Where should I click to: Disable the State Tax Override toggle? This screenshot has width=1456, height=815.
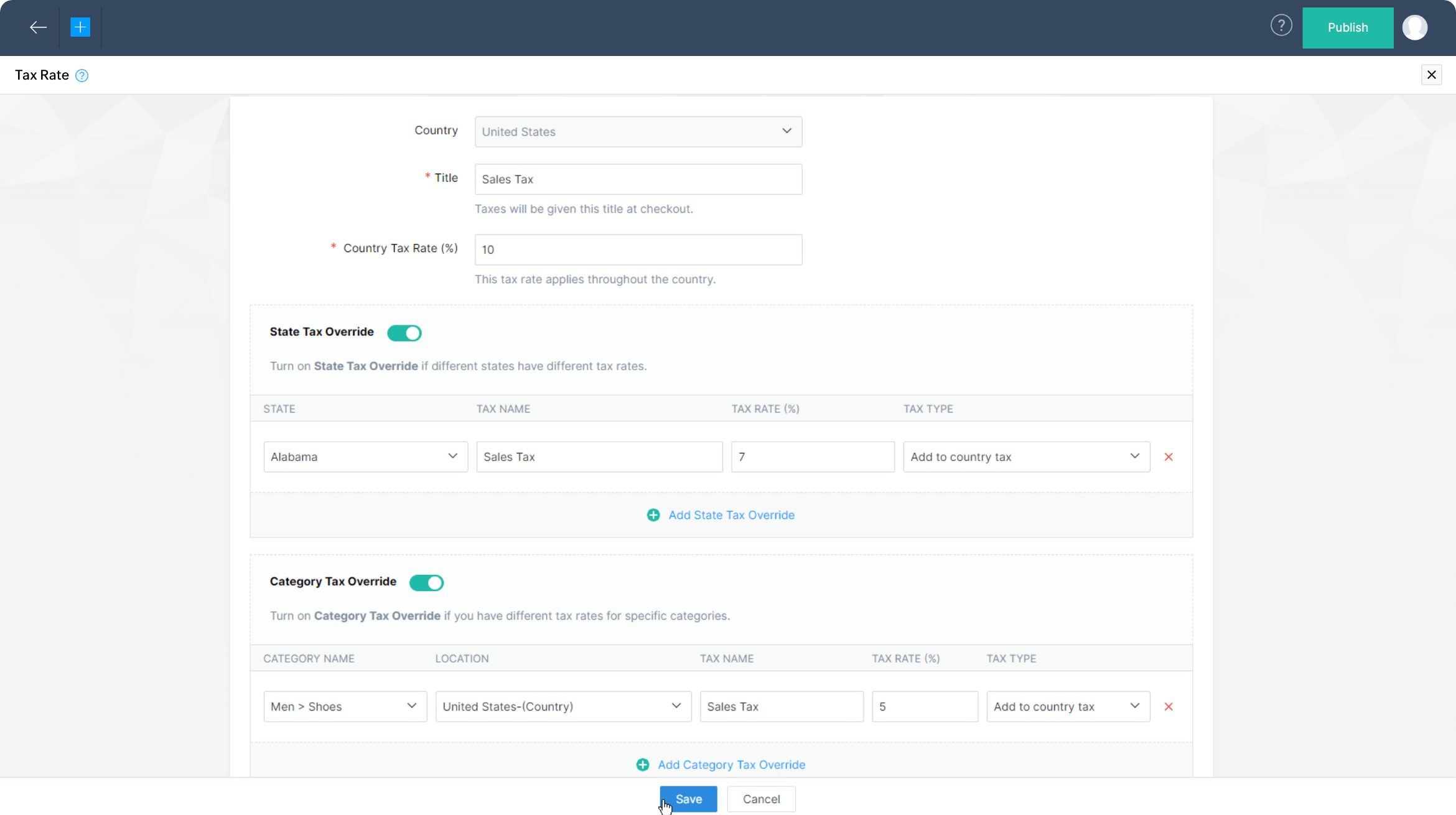(404, 333)
